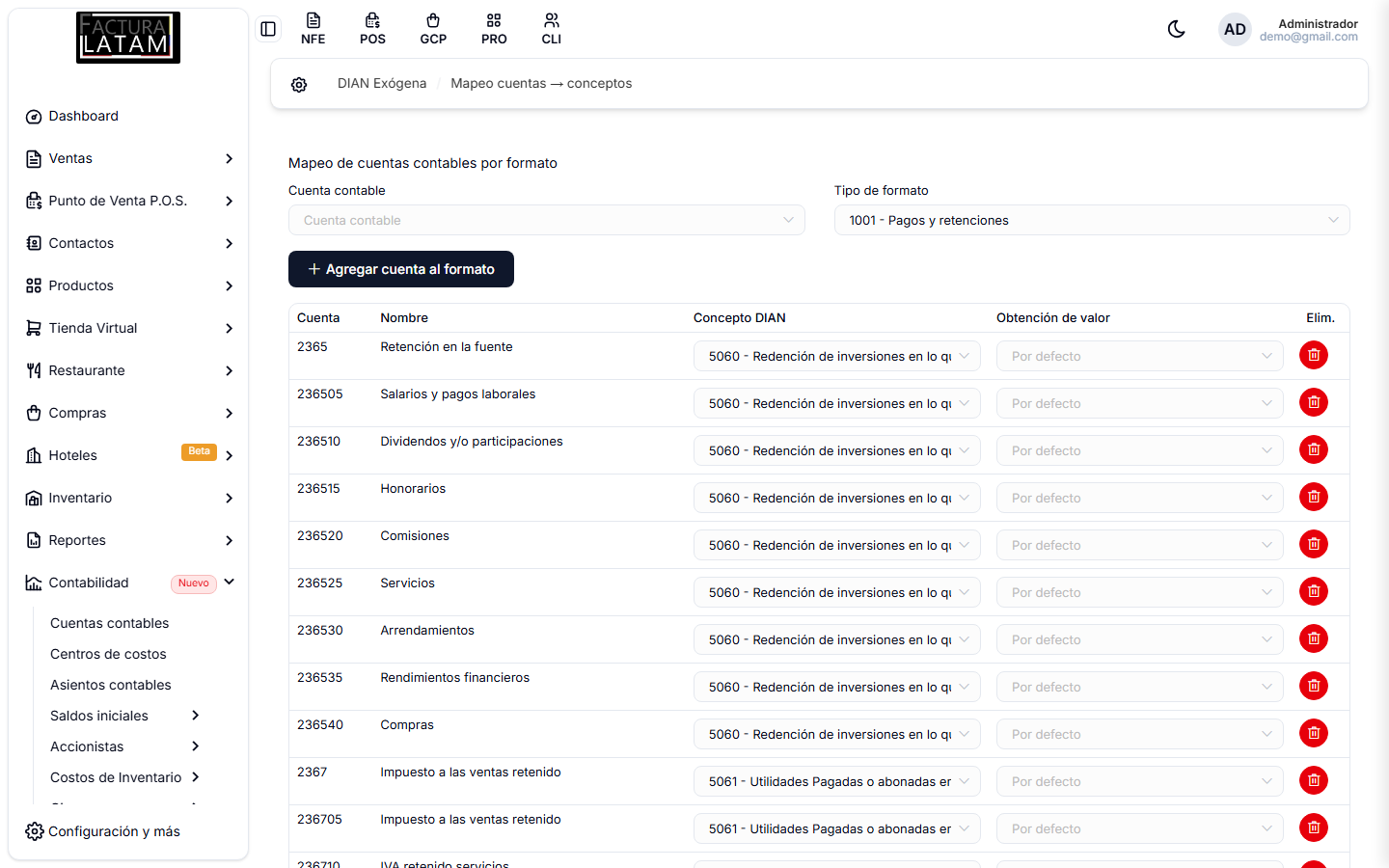Open Configuración y más
The image size is (1389, 868).
pyautogui.click(x=103, y=831)
